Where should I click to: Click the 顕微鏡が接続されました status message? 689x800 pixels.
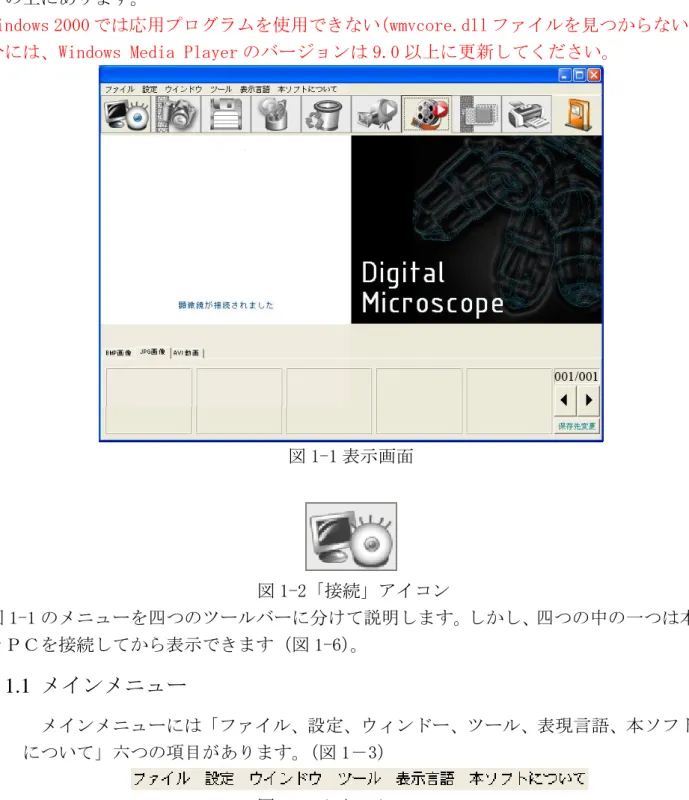coord(226,305)
